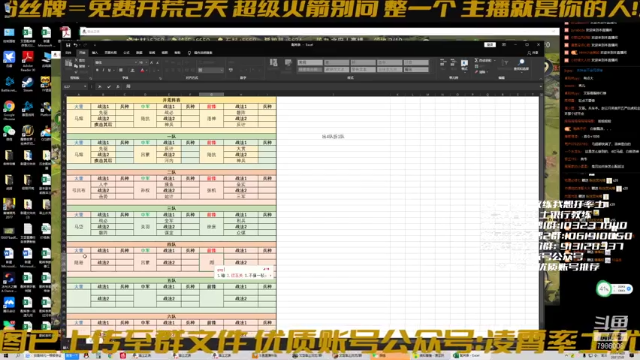Switch to the Page Layout tab
Image resolution: width=640 pixels, height=360 pixels.
(110, 53)
